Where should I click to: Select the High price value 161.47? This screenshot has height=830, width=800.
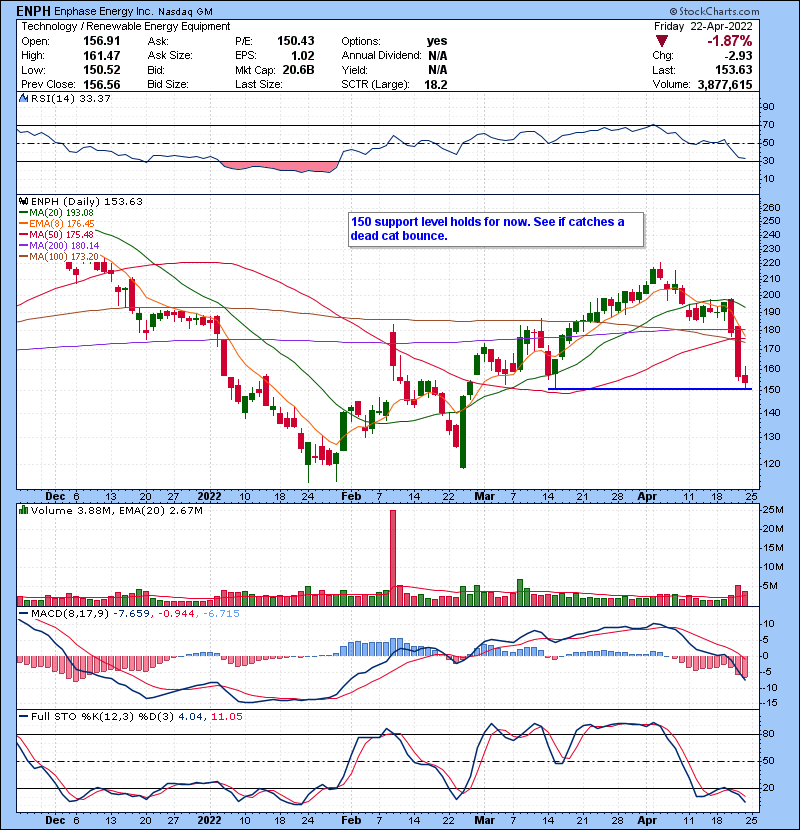[102, 56]
